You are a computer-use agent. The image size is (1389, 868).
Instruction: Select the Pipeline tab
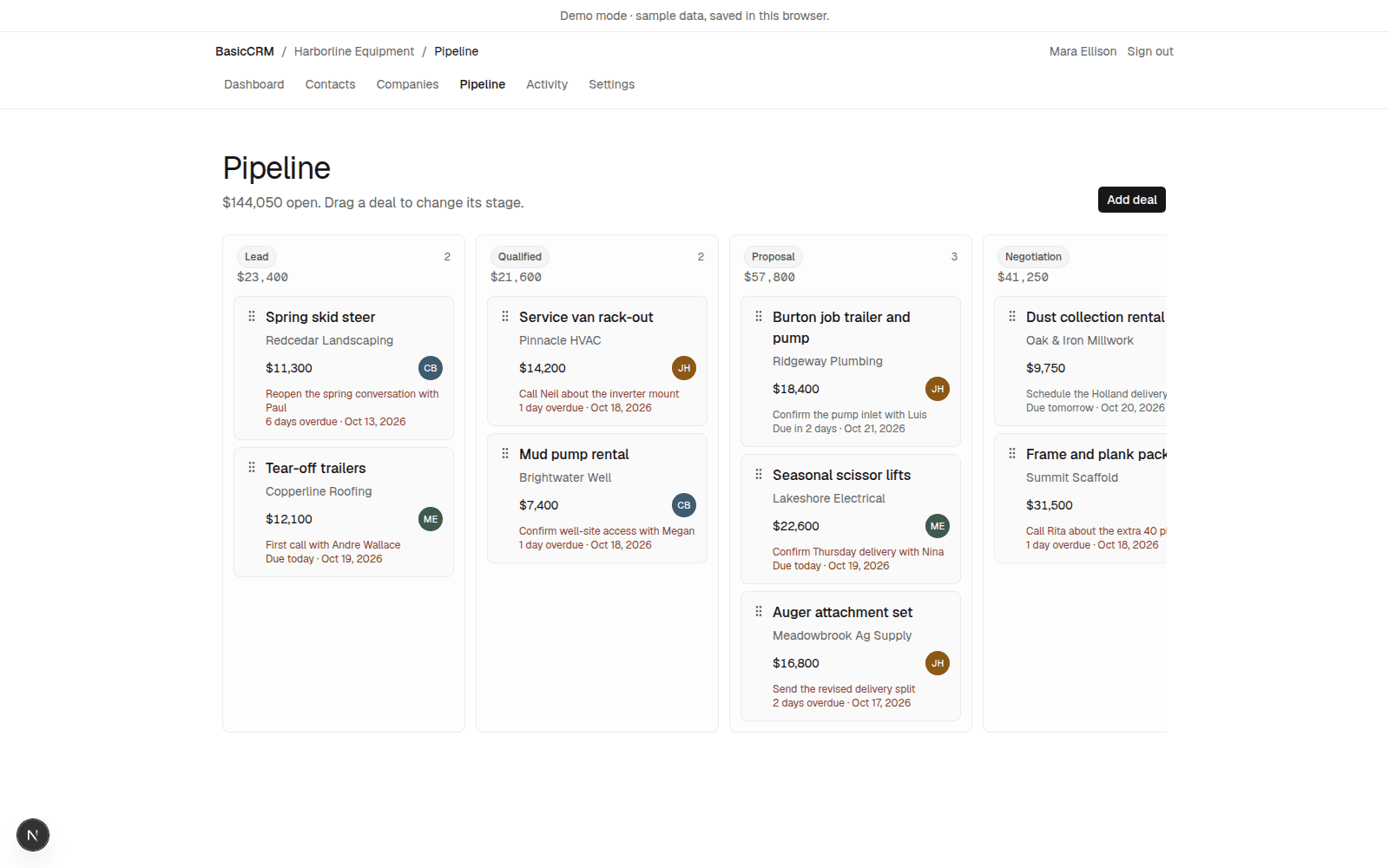[x=483, y=84]
